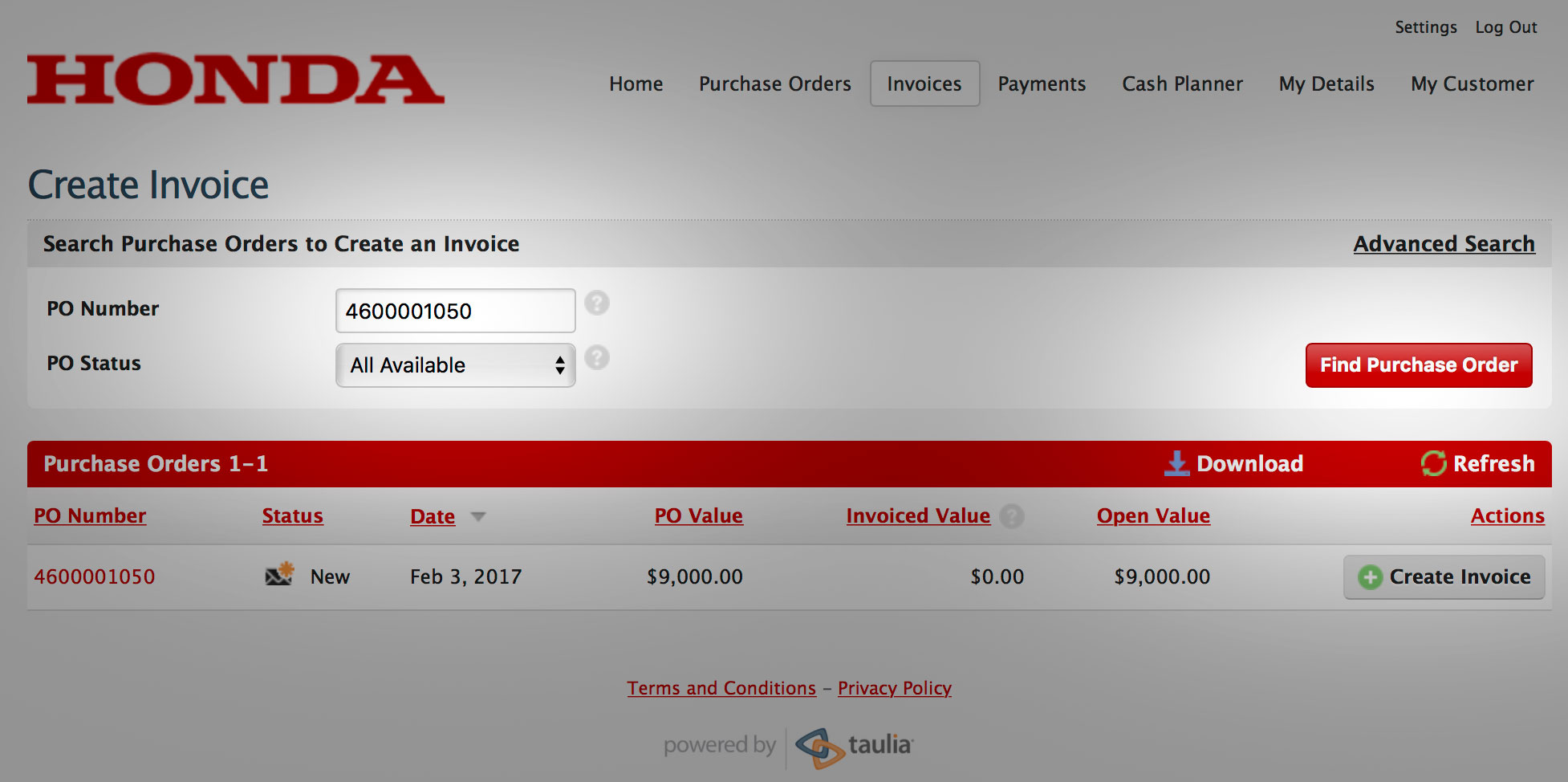Click Log Out link
This screenshot has width=1568, height=782.
pos(1505,27)
